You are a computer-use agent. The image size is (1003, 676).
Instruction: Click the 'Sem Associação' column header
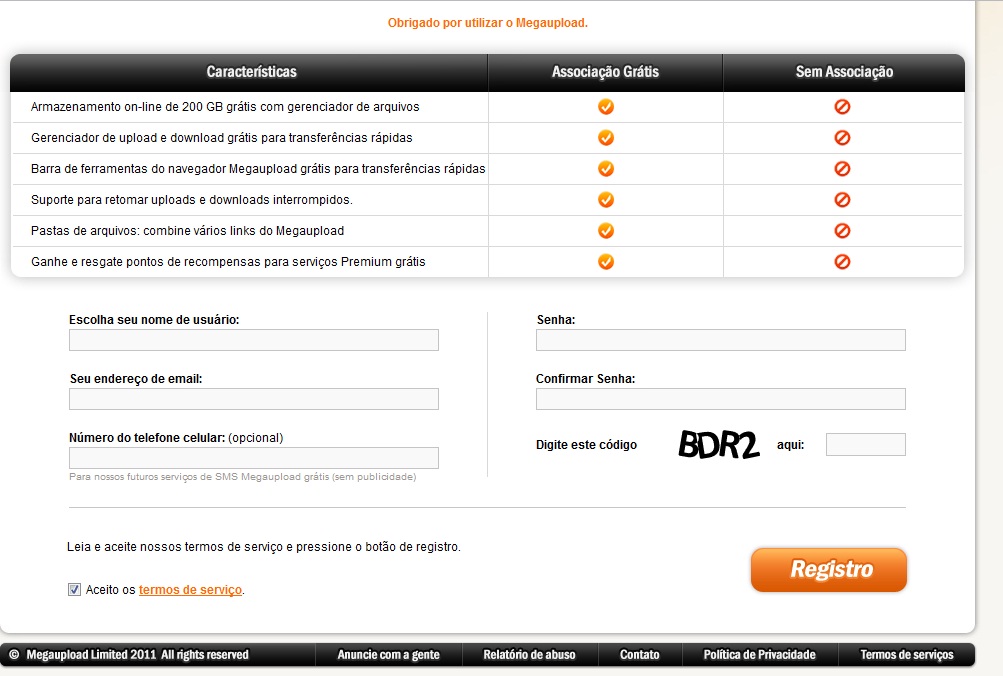[844, 72]
